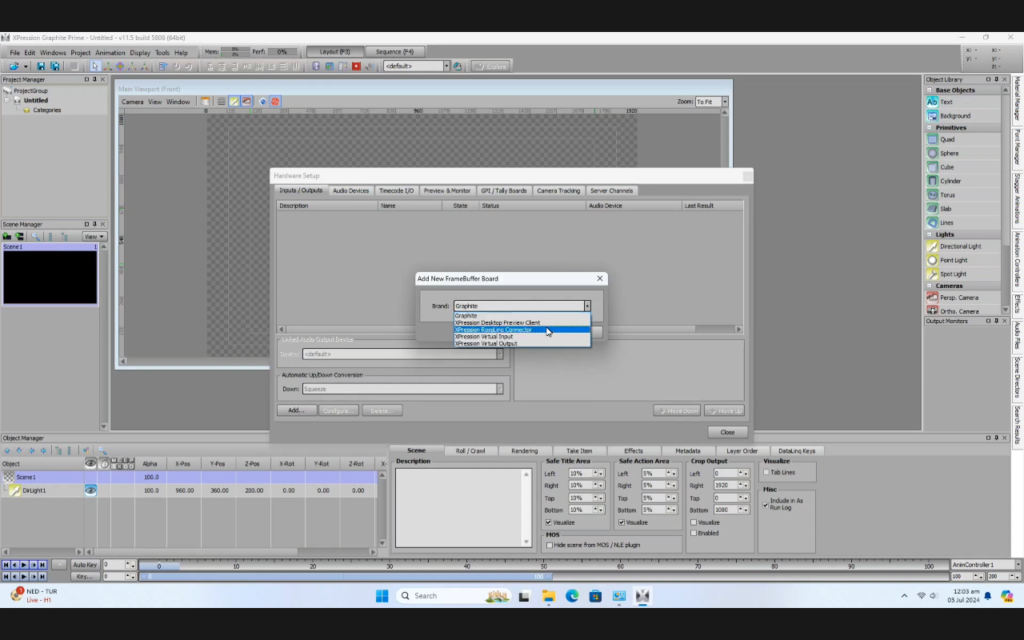Switch to the Preview & Monitor tab
Screen dimensions: 1024x640
[447, 191]
